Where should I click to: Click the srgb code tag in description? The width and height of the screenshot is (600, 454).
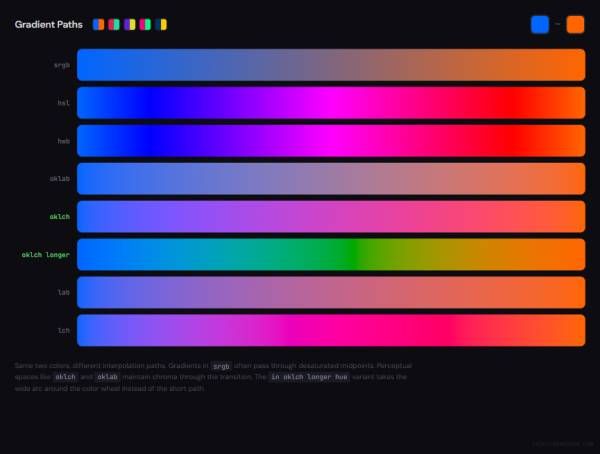point(220,366)
